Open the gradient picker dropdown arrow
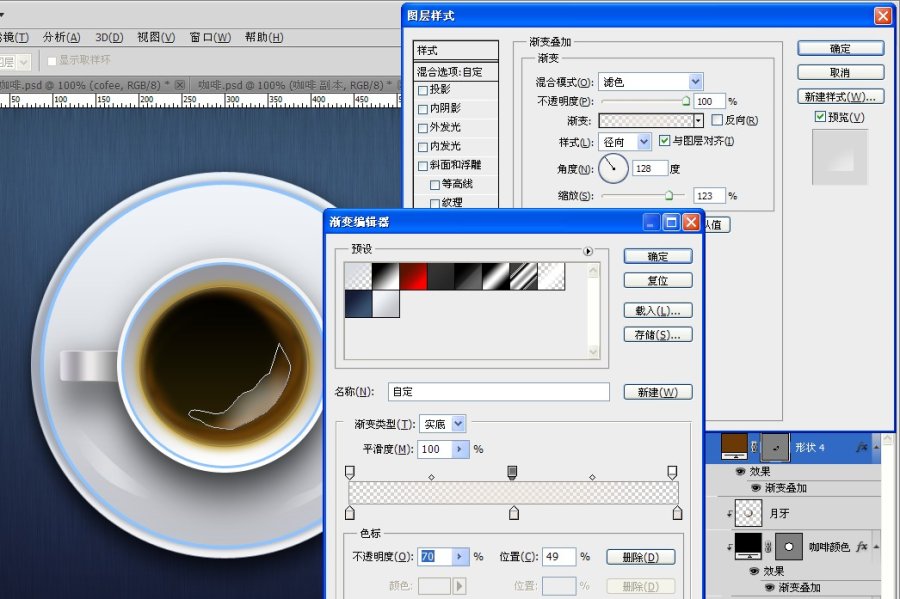 (x=698, y=120)
